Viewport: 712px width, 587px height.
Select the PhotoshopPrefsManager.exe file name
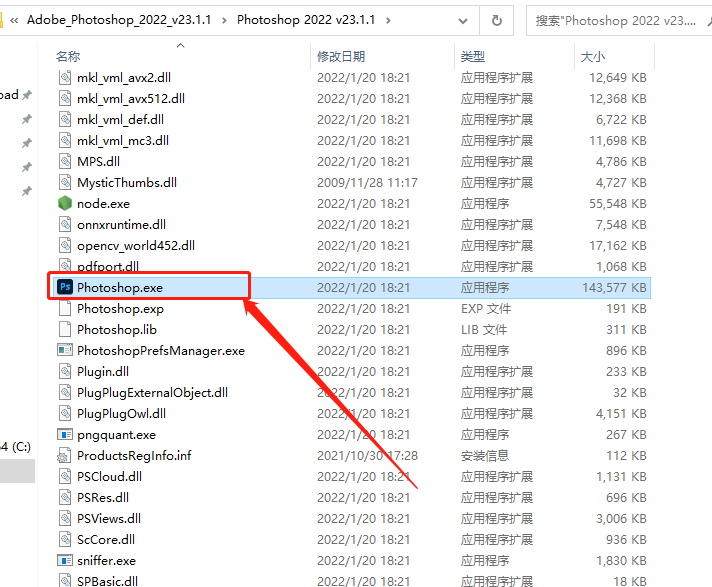[x=161, y=350]
